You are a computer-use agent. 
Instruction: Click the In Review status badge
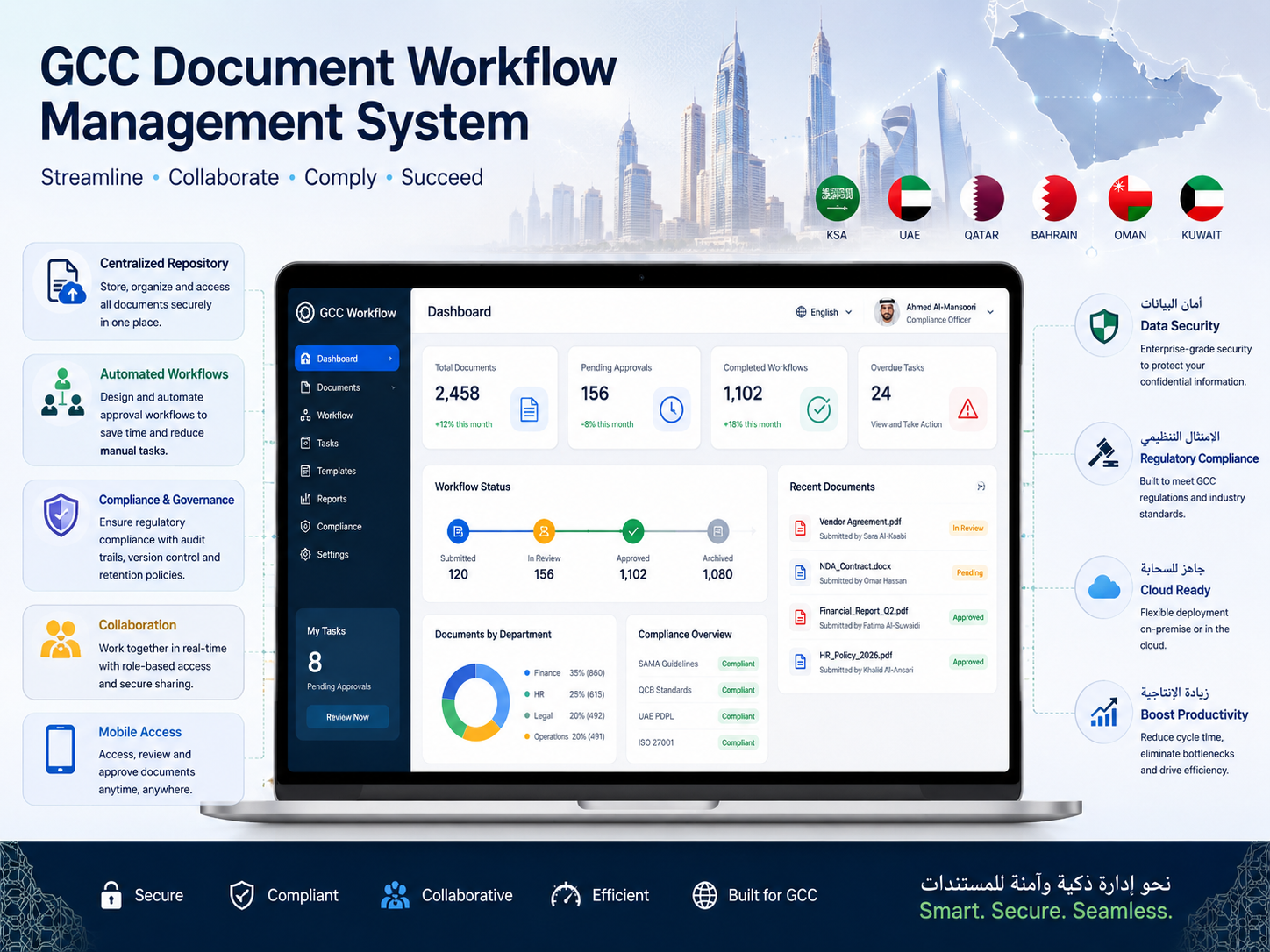[968, 529]
